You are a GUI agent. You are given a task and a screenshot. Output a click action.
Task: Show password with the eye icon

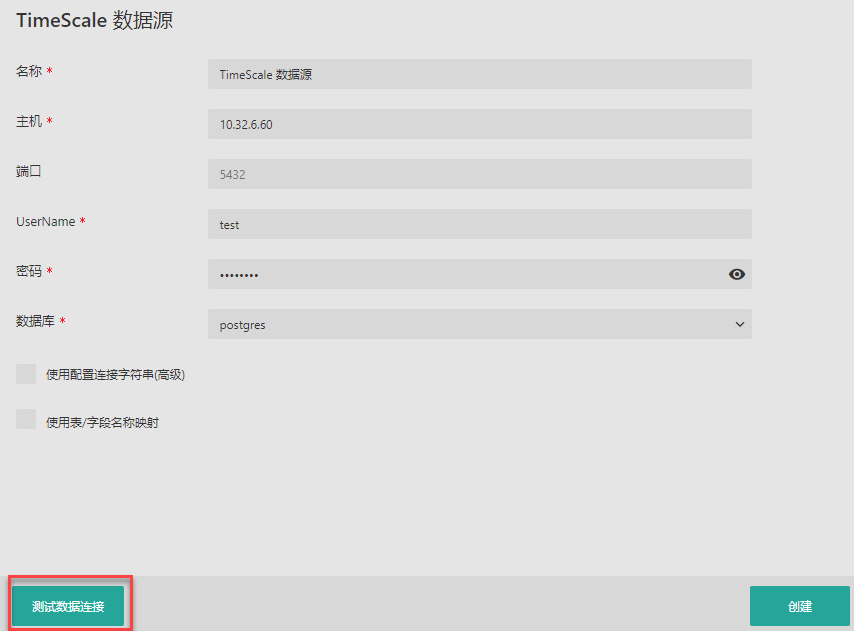point(737,274)
